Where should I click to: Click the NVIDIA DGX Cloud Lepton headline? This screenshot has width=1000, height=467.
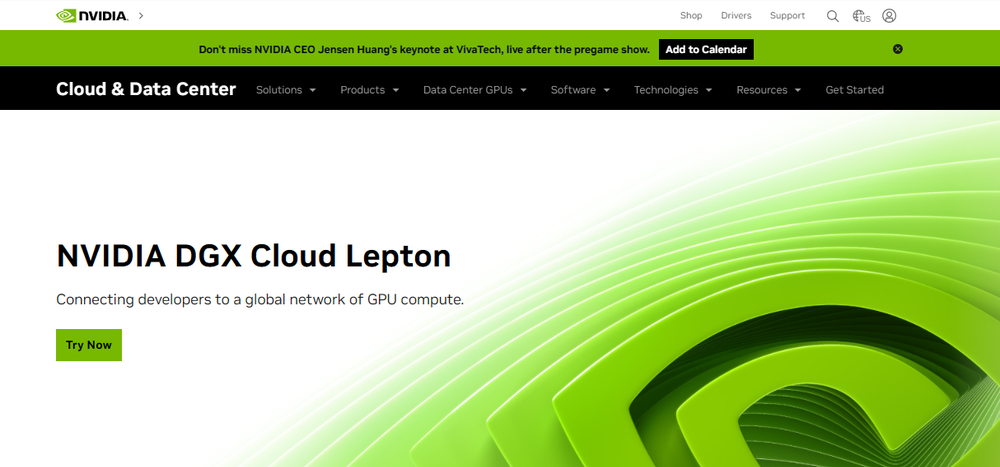tap(254, 256)
